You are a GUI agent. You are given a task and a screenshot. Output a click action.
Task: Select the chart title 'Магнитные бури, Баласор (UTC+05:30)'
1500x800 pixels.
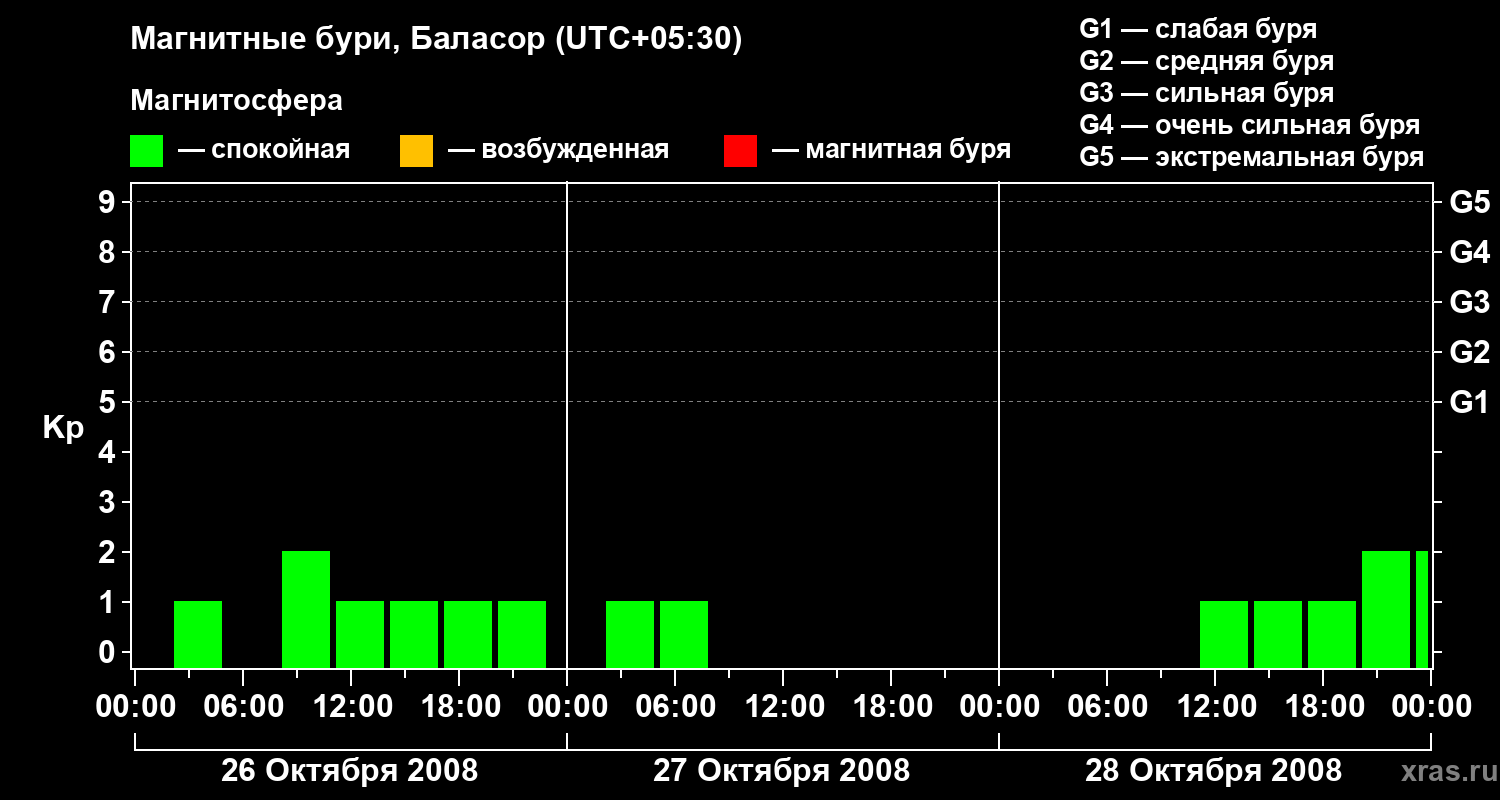(437, 40)
